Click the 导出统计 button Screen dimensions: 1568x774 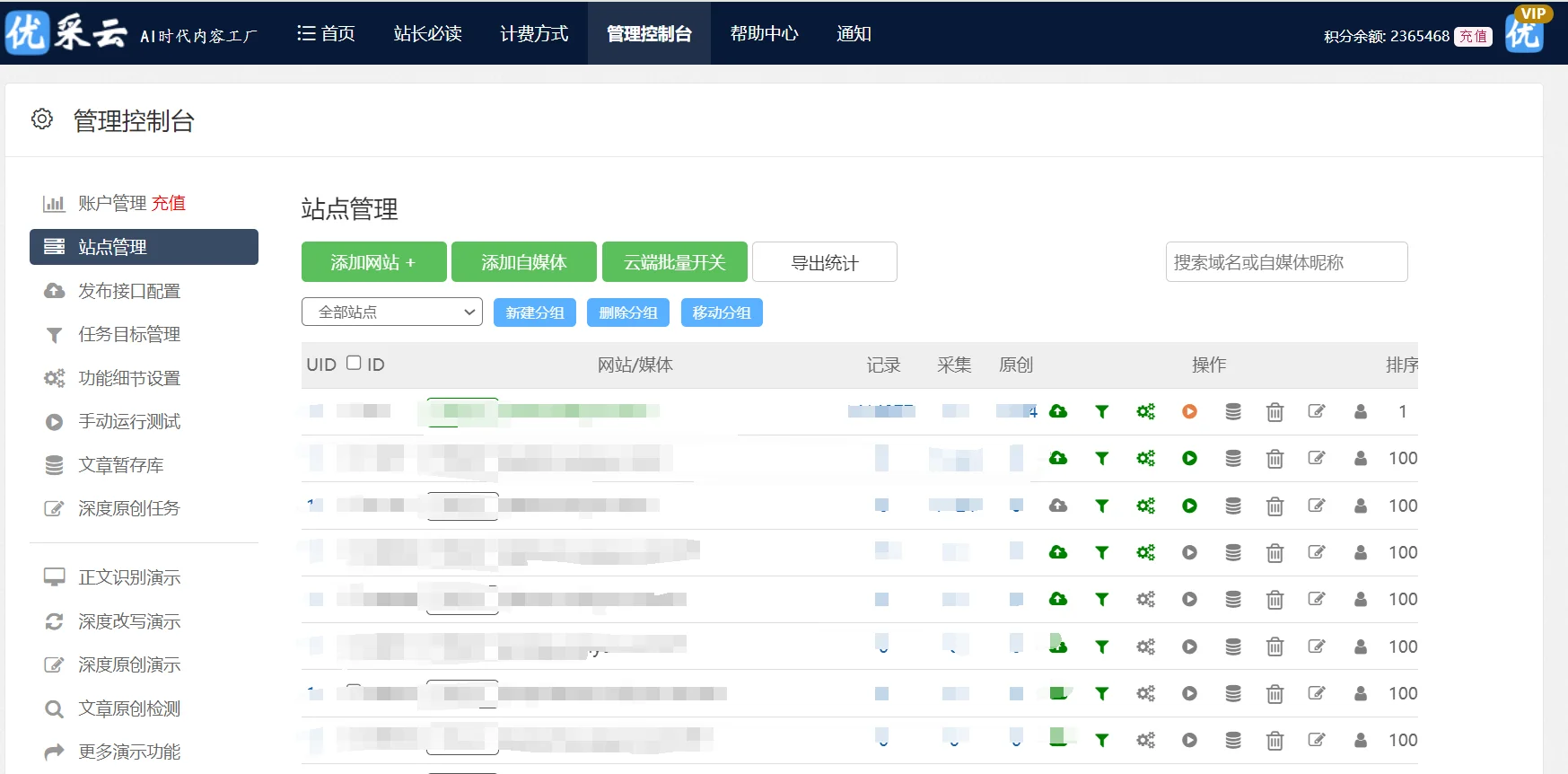[x=825, y=262]
